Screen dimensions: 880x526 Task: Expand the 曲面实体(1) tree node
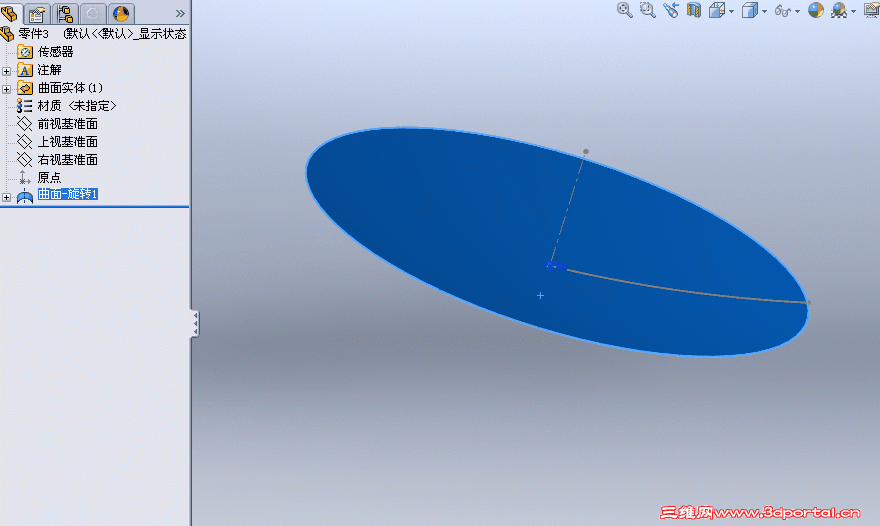click(6, 89)
